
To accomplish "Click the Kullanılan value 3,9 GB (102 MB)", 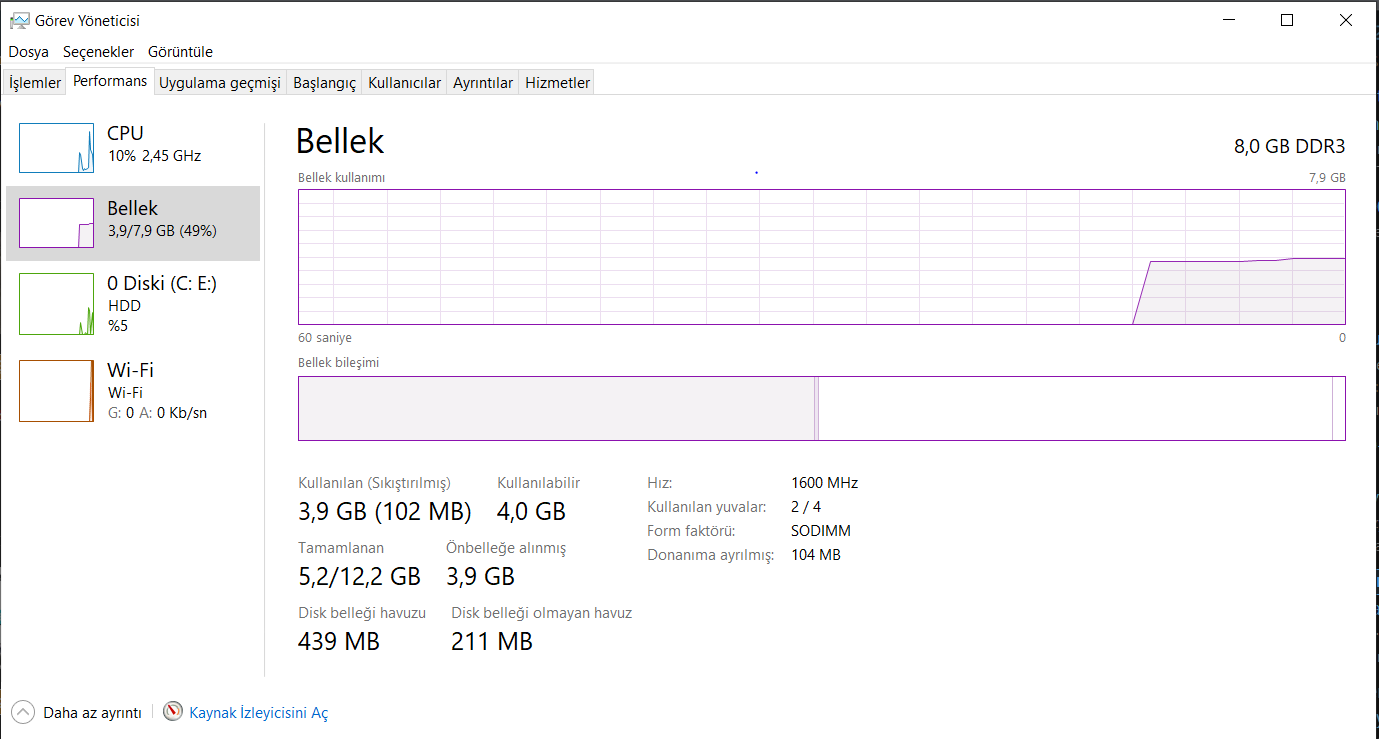I will tap(385, 512).
